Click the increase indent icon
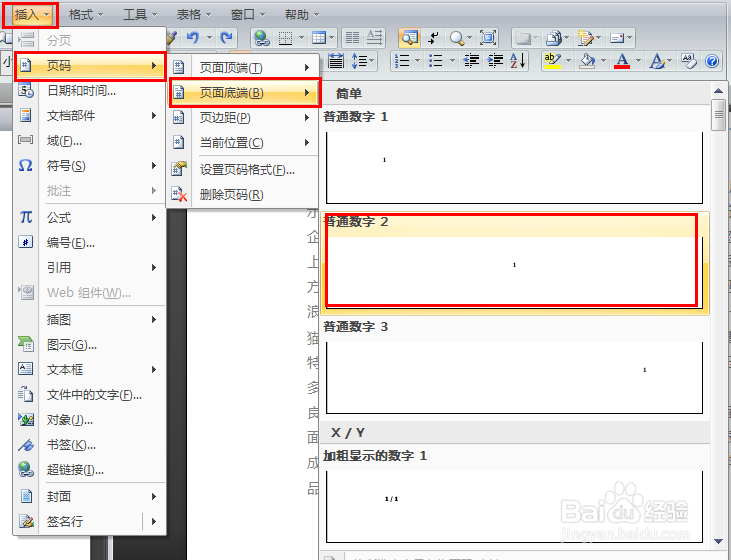 point(495,61)
